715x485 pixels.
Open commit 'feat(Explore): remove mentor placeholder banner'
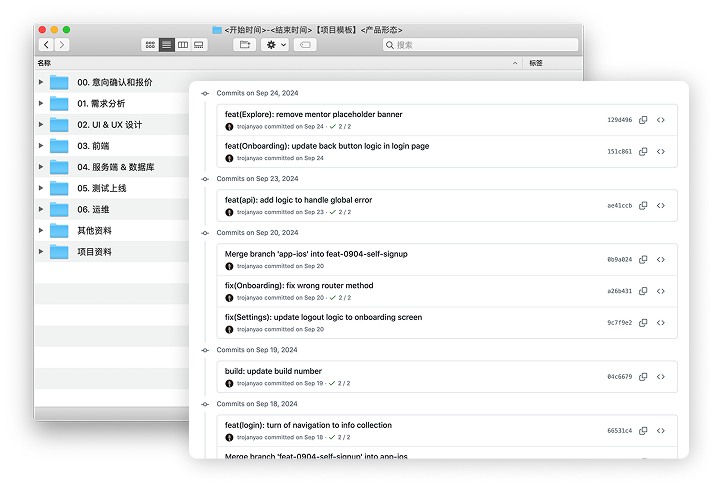point(314,115)
